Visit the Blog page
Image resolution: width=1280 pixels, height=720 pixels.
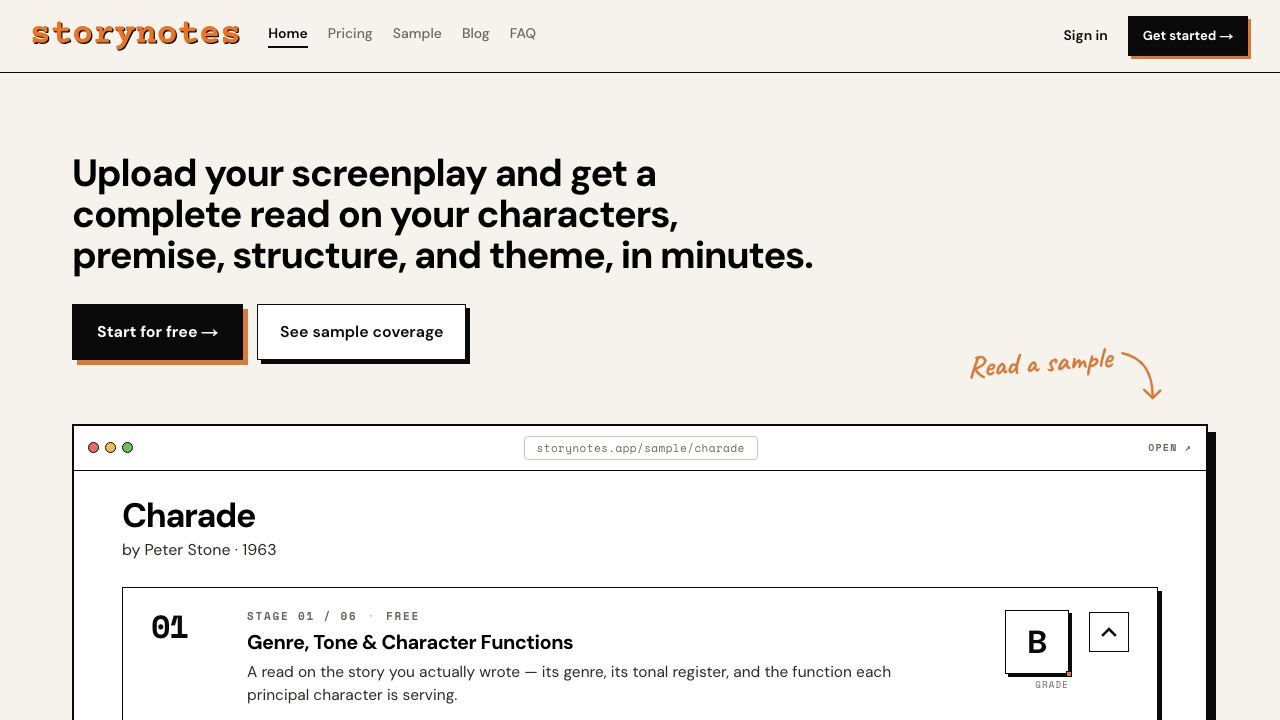[476, 34]
